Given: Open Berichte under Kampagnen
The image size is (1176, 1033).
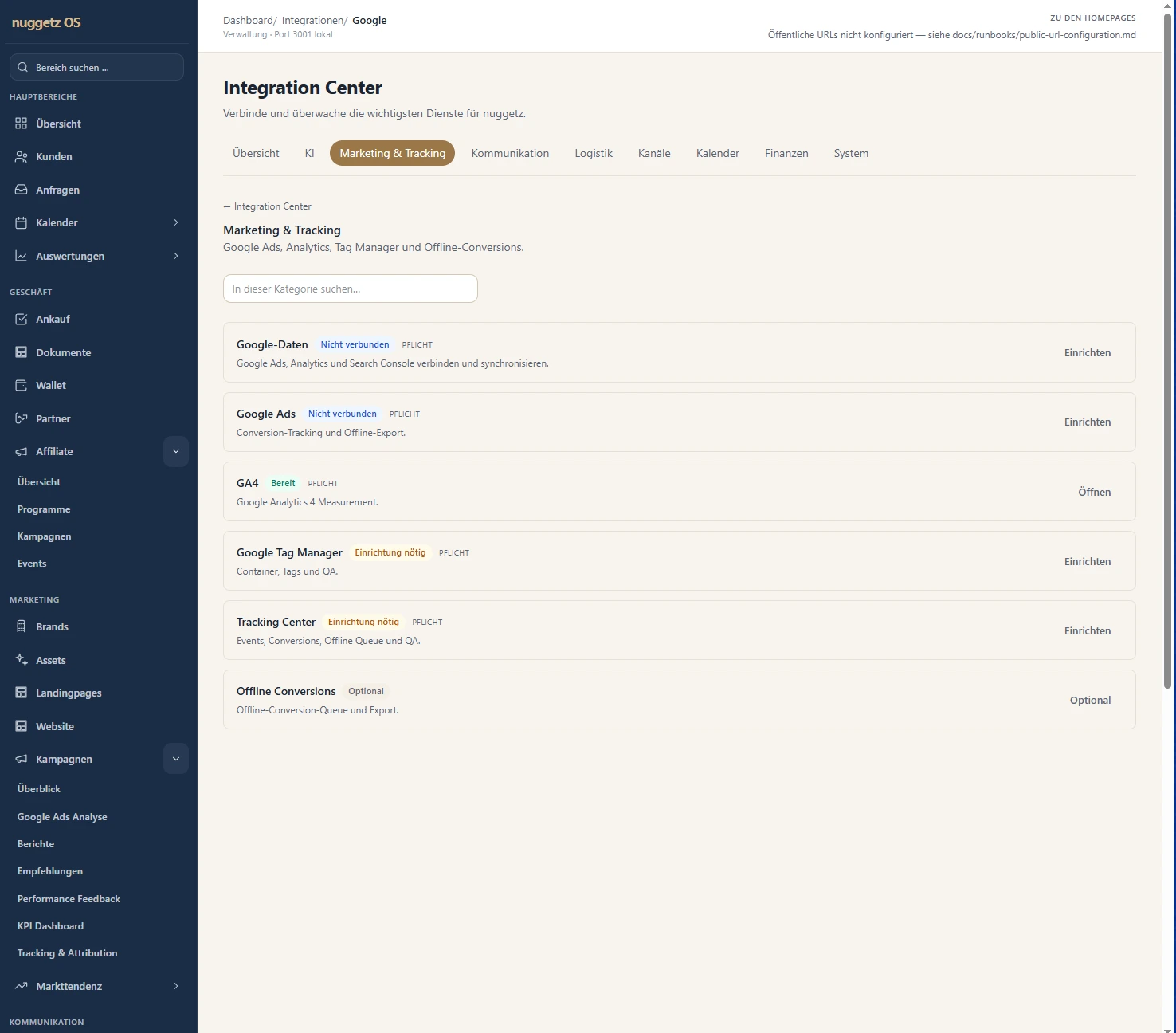Looking at the screenshot, I should [36, 844].
